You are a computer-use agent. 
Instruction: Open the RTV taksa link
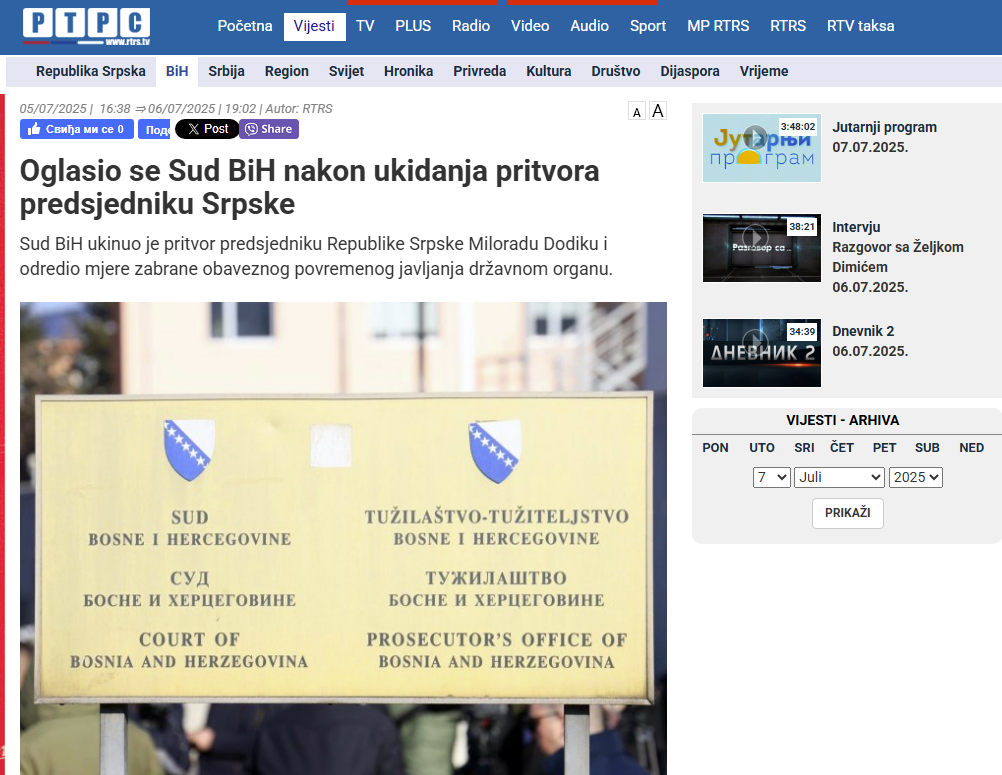click(860, 26)
